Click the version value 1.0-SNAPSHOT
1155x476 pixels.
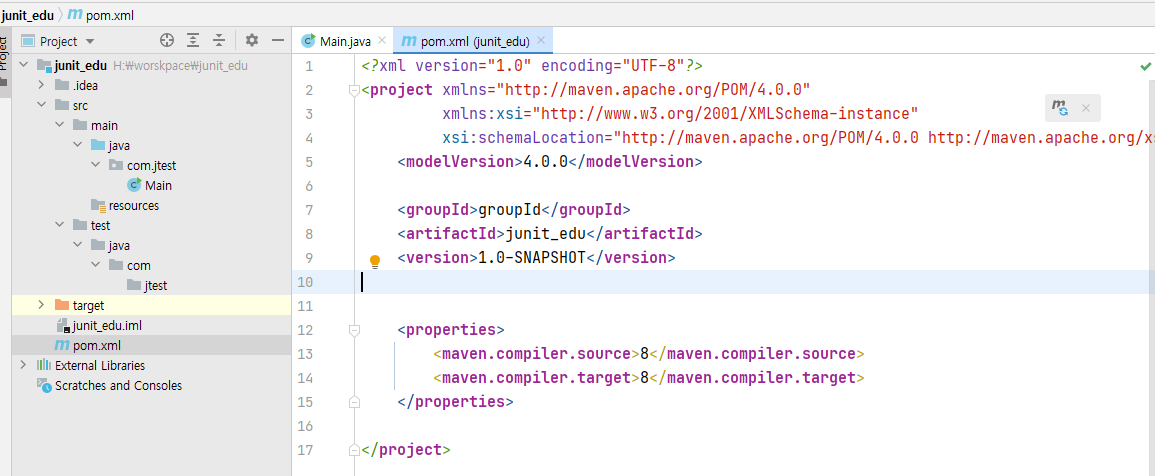pyautogui.click(x=532, y=258)
